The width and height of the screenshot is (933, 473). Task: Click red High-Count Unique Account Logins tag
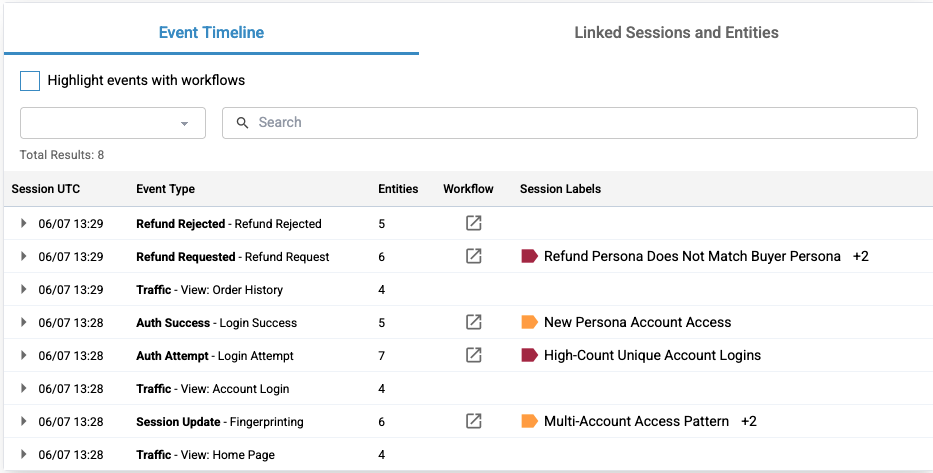[530, 355]
